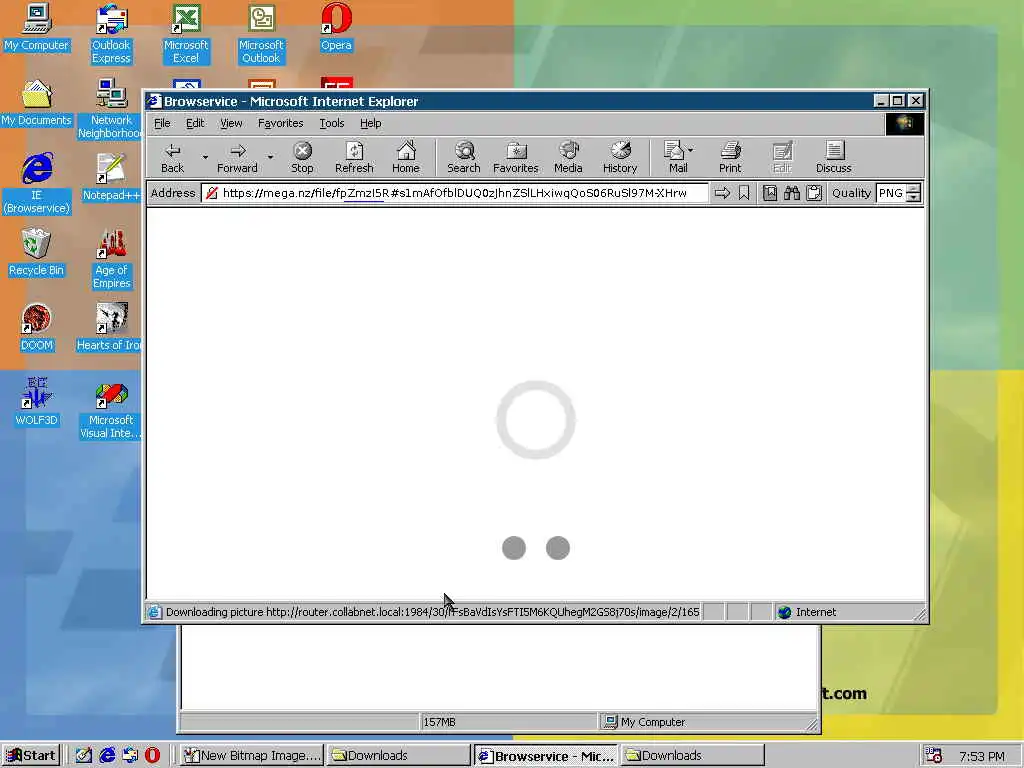Select the DOOM desktop shortcut
Screen dimensions: 1024x768
[37, 328]
